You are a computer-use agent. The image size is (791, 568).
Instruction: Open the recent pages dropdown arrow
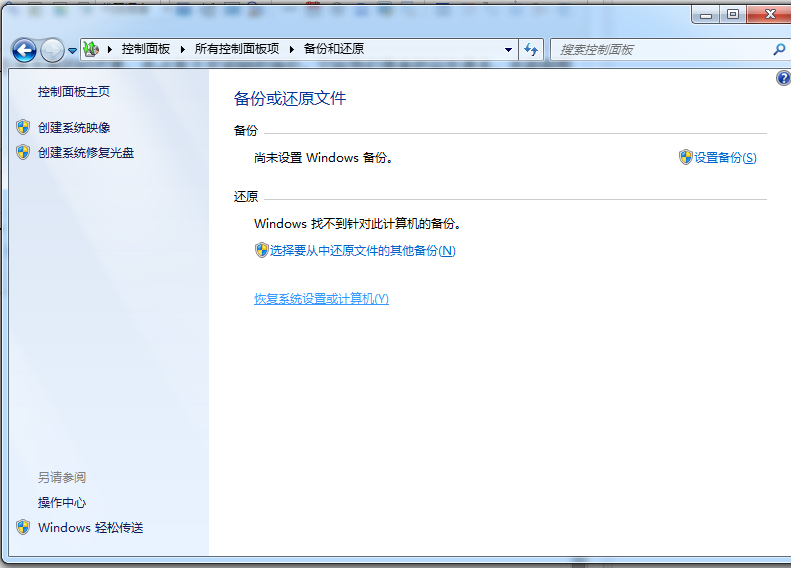pyautogui.click(x=72, y=51)
